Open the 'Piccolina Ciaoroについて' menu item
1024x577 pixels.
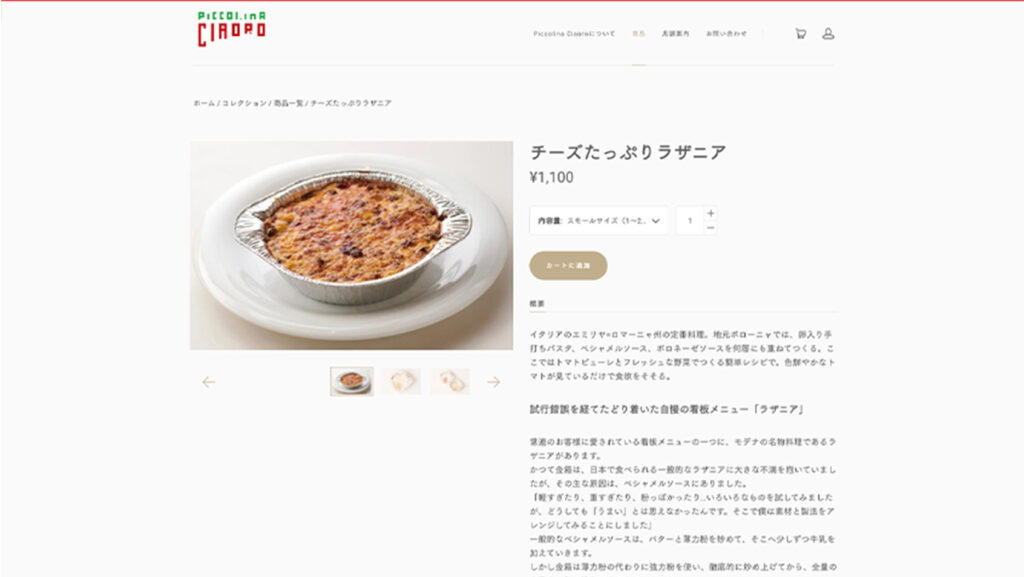pos(574,33)
